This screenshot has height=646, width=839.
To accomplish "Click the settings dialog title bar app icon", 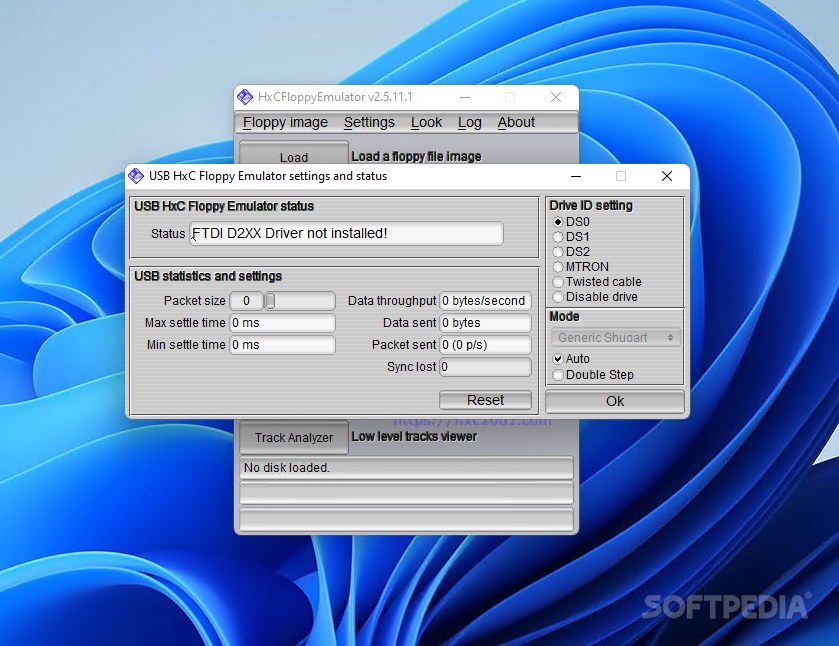I will coord(136,176).
